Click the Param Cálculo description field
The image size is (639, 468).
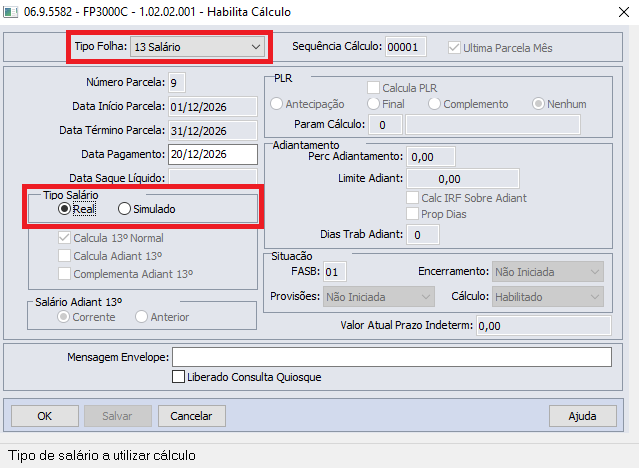[x=493, y=125]
